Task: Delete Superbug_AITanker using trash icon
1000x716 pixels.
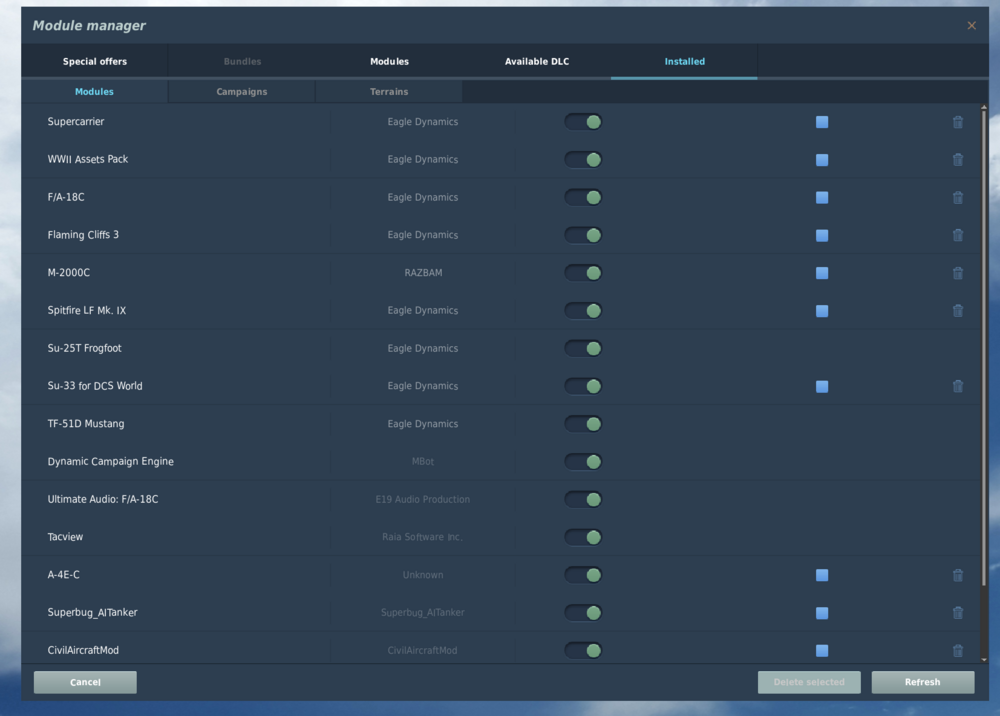Action: click(957, 613)
